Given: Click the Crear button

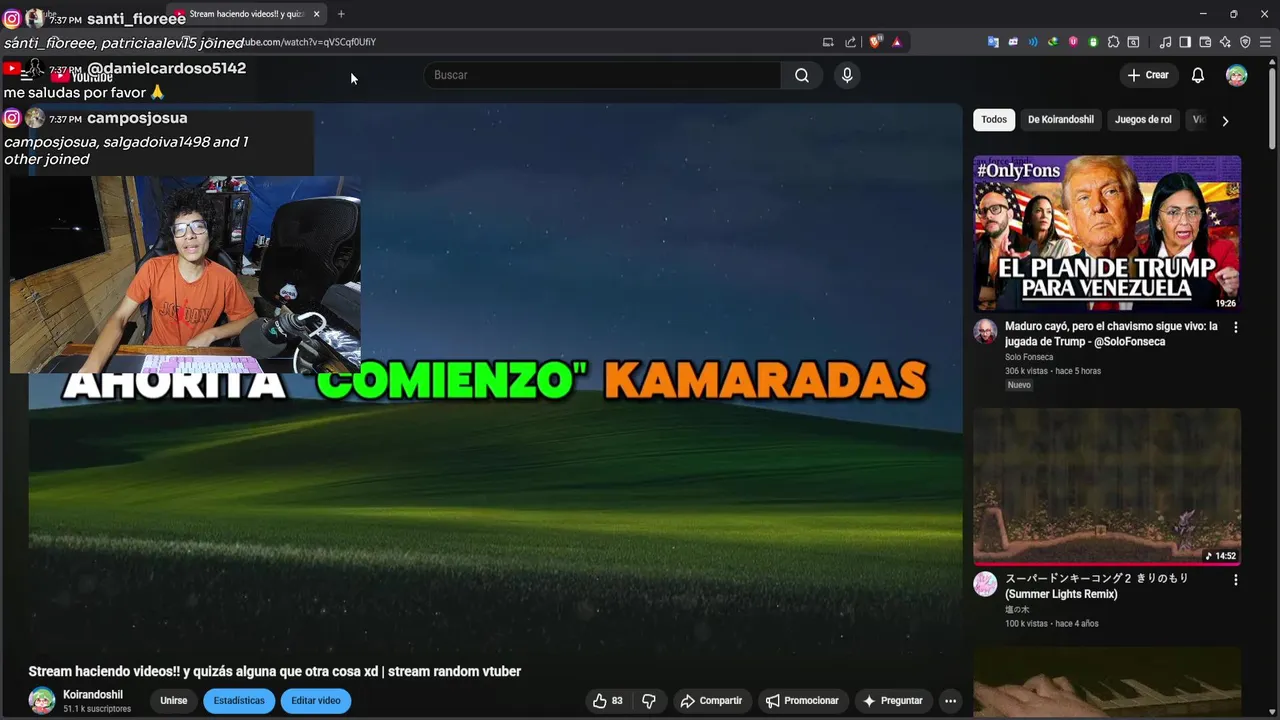Looking at the screenshot, I should pos(1148,75).
